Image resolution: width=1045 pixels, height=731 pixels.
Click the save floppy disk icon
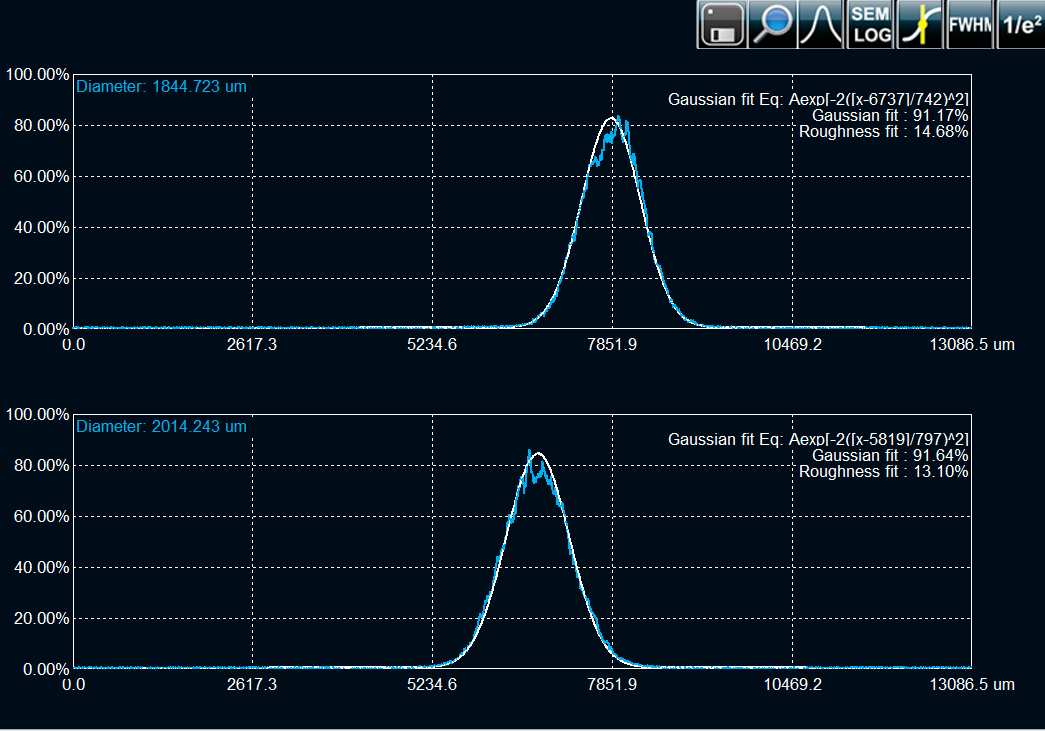[721, 25]
